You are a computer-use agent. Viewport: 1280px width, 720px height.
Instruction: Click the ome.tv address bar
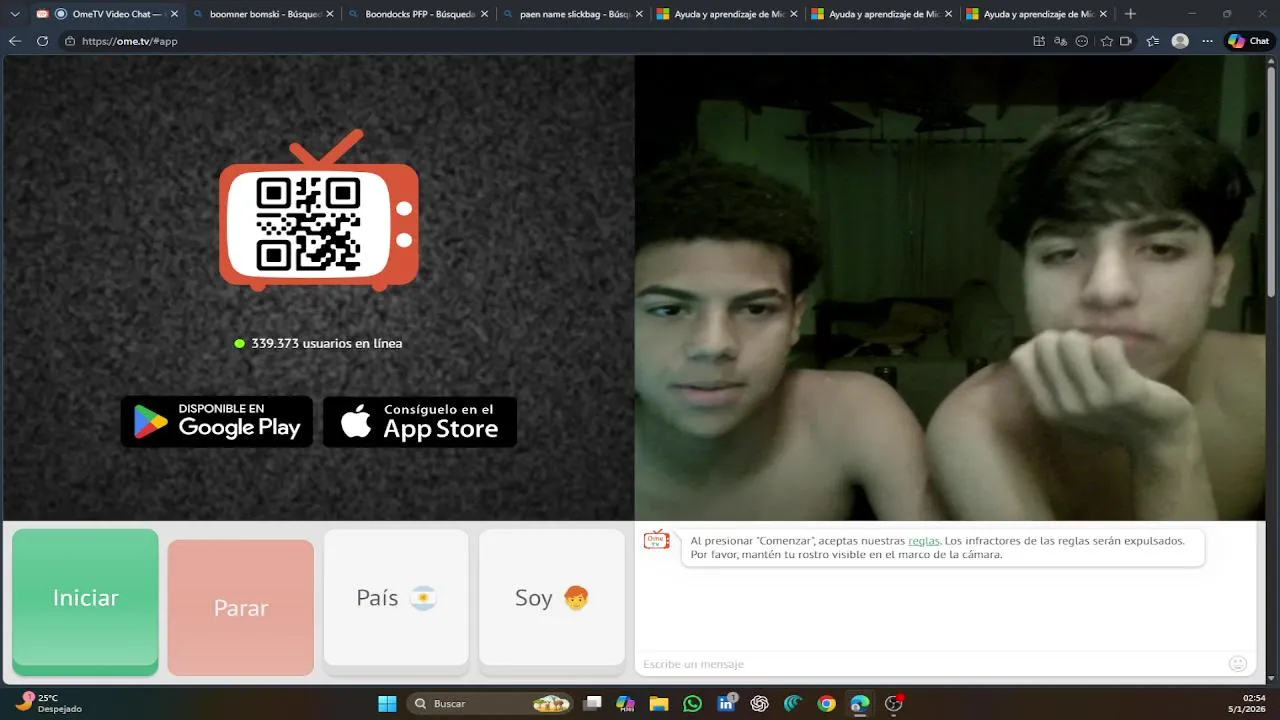coord(540,41)
